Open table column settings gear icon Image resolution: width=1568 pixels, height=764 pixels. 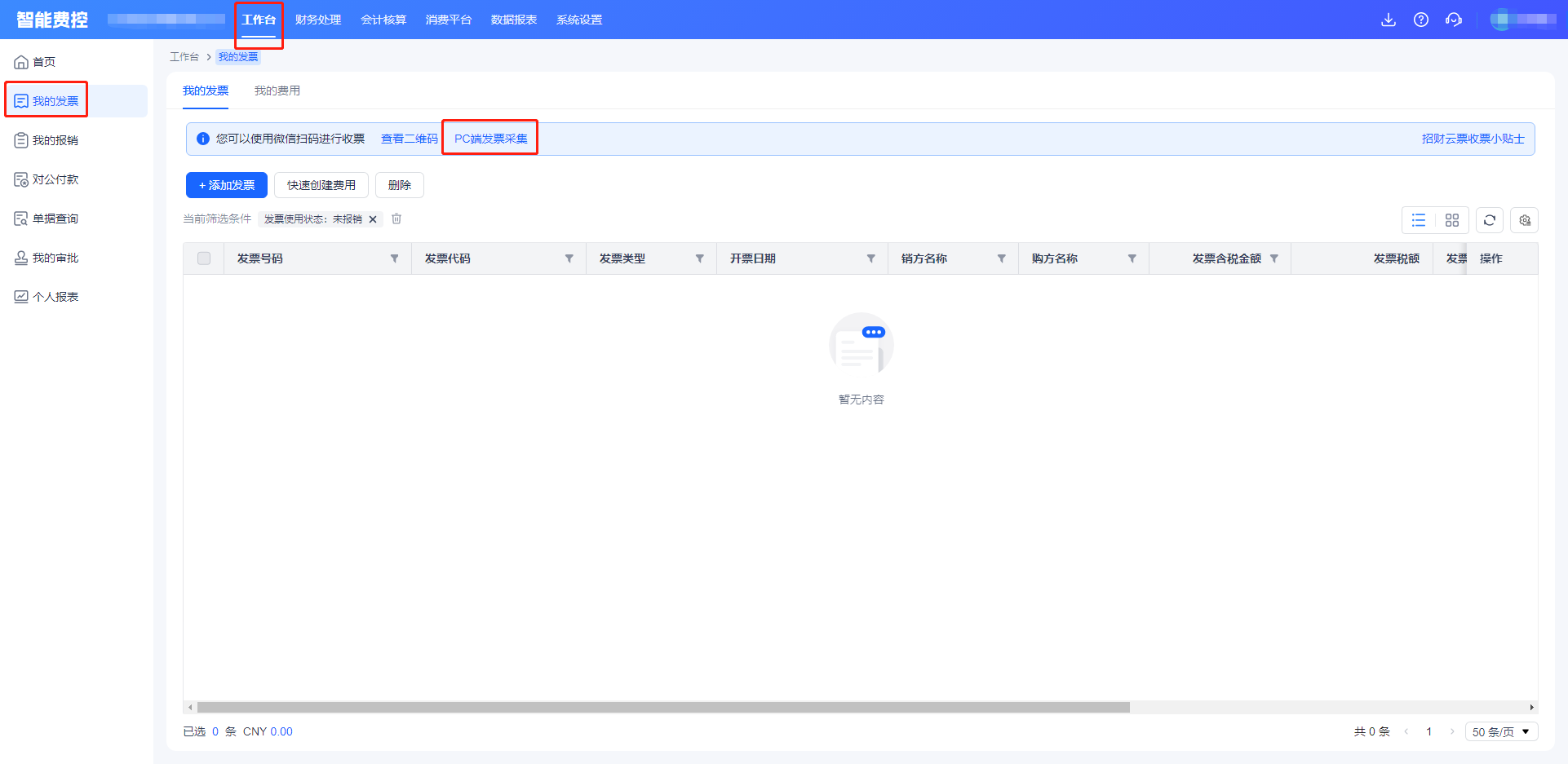[x=1525, y=220]
